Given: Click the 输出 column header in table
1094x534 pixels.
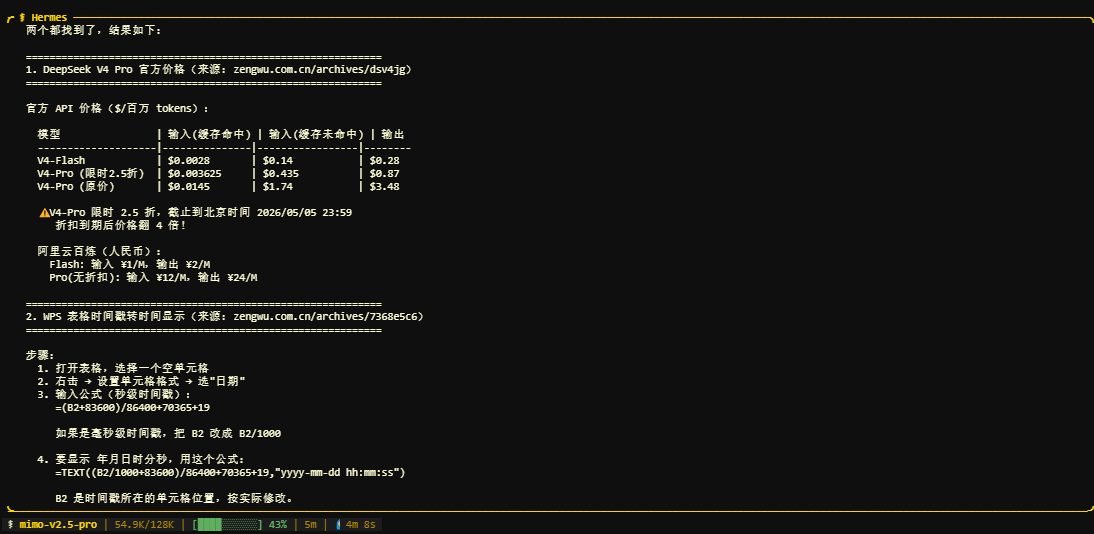Looking at the screenshot, I should point(392,134).
